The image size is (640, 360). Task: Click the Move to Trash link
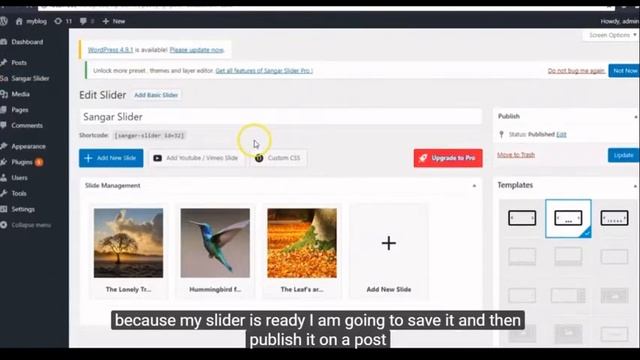(516, 155)
